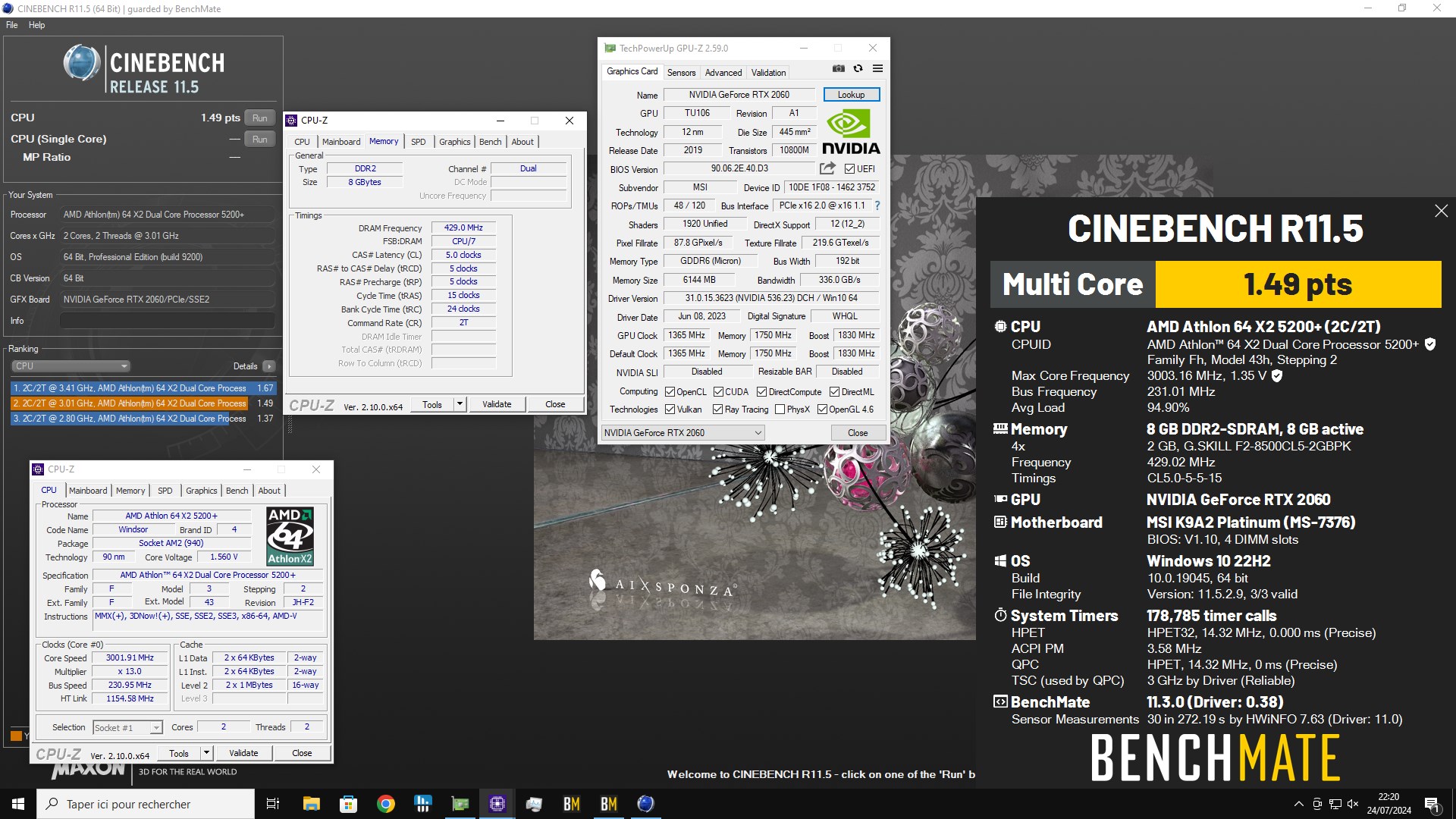The height and width of the screenshot is (819, 1456).
Task: Click the network tray icon
Action: pos(1335,804)
